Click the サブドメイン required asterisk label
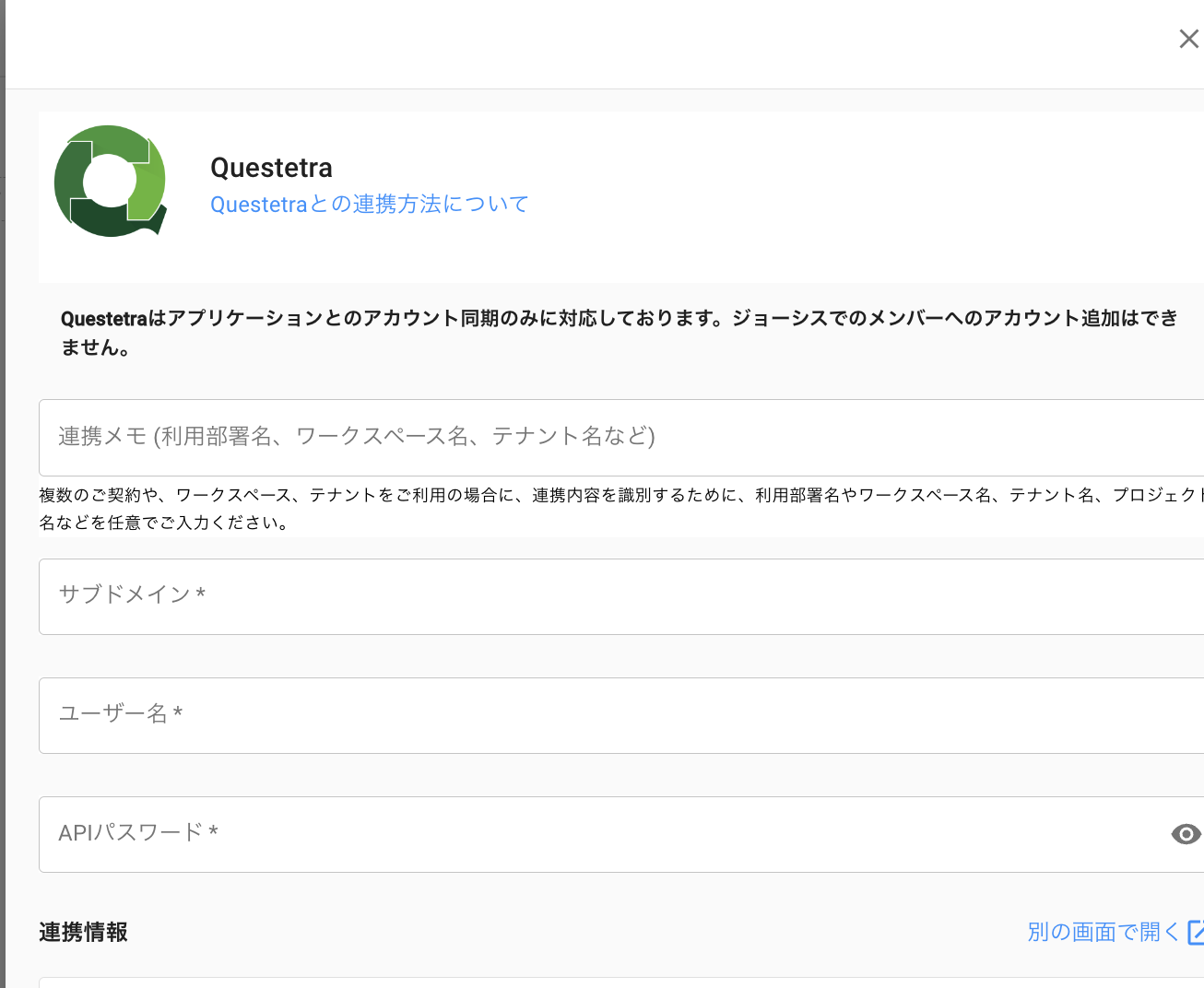 tap(200, 594)
